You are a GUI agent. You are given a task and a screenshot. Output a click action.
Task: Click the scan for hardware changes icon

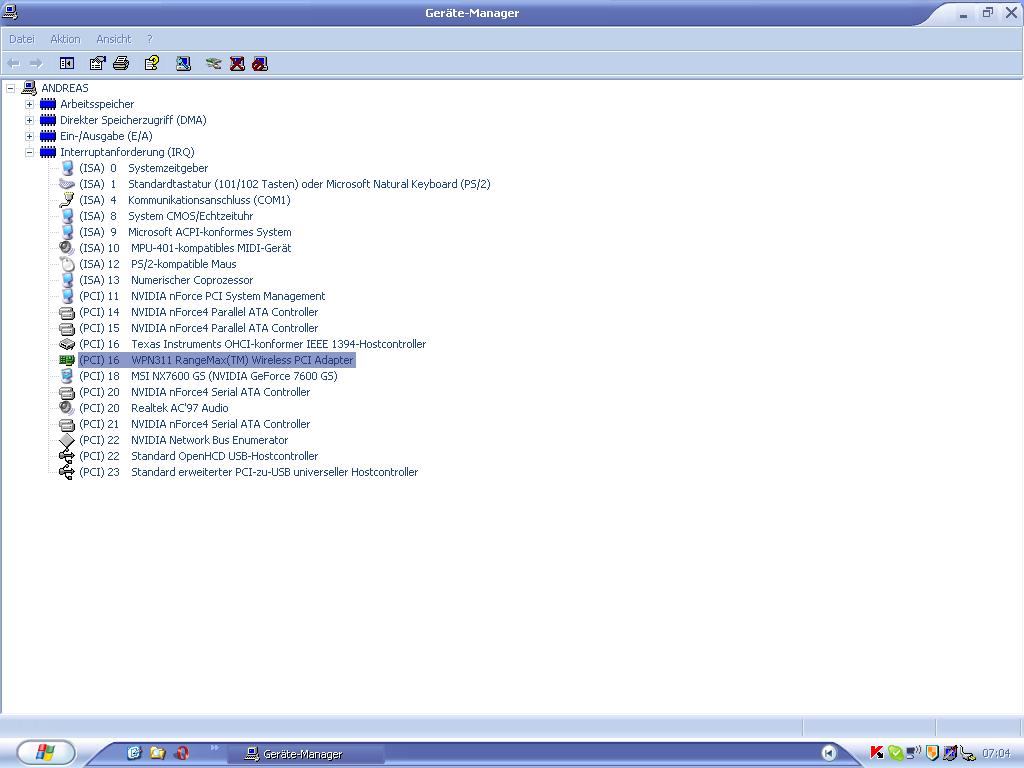[x=184, y=63]
